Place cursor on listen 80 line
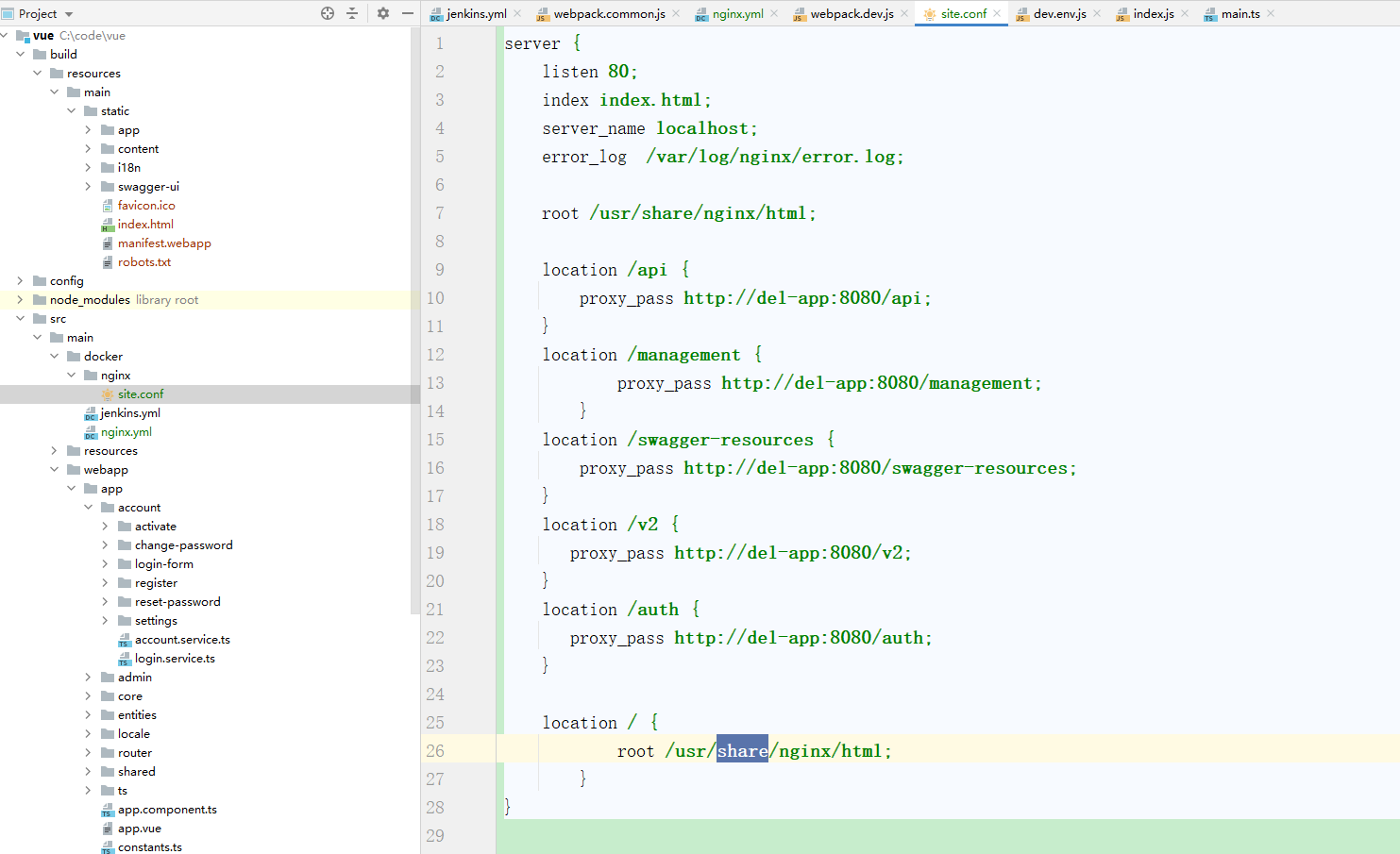This screenshot has width=1400, height=854. click(590, 72)
